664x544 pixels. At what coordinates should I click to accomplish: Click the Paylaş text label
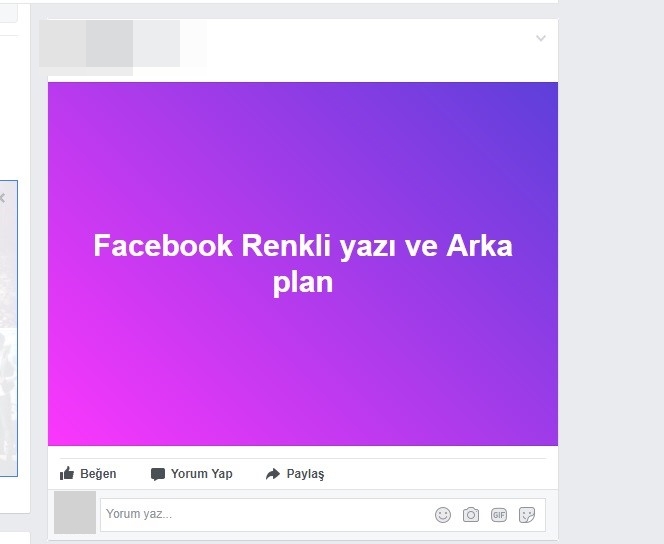tap(305, 474)
